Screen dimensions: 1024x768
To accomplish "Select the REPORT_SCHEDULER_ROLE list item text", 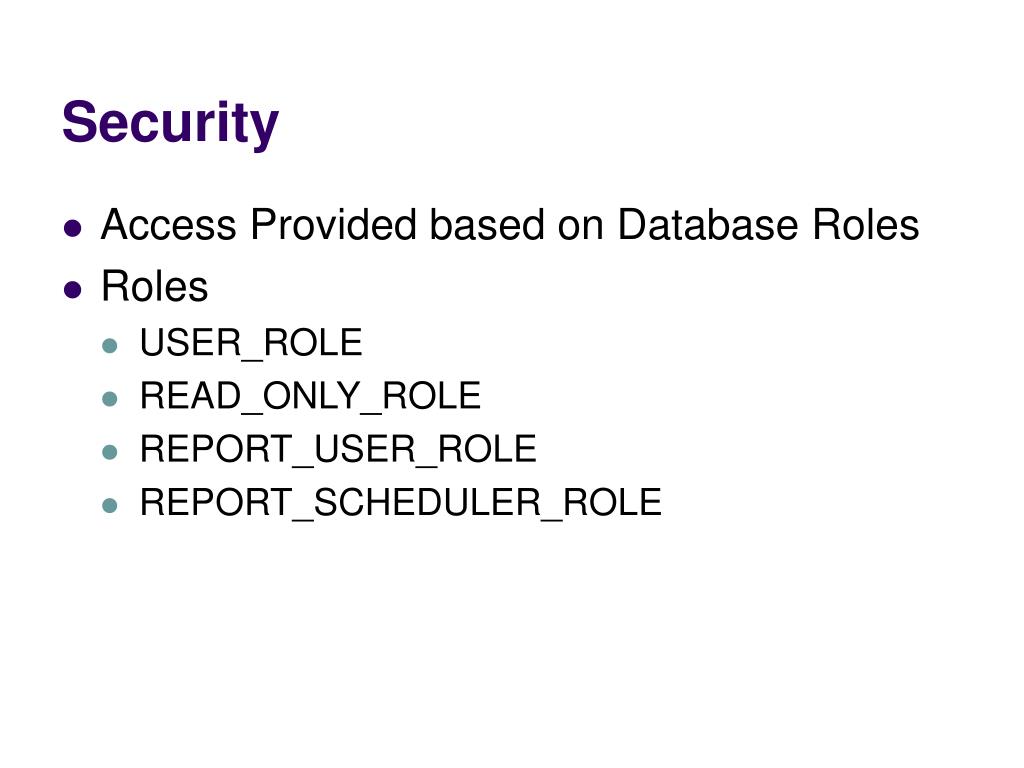I will pos(401,504).
